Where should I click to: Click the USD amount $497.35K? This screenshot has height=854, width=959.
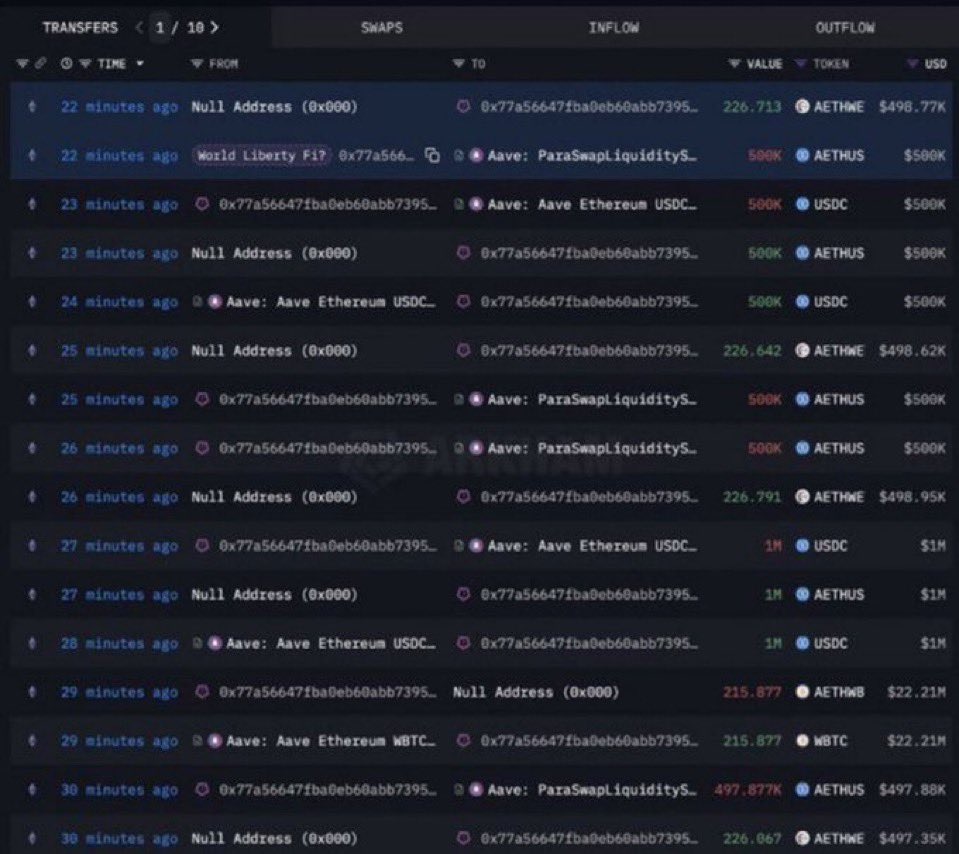[912, 839]
